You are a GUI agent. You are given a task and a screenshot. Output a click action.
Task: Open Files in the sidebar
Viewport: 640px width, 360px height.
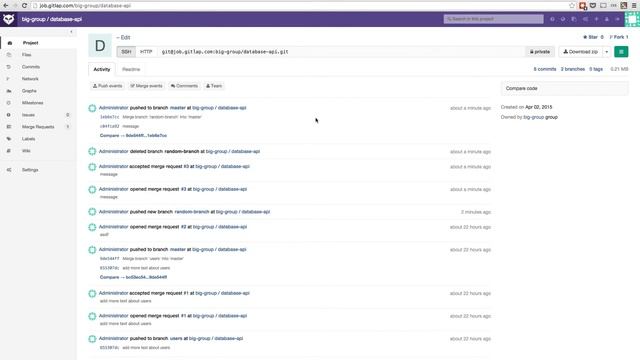27,55
